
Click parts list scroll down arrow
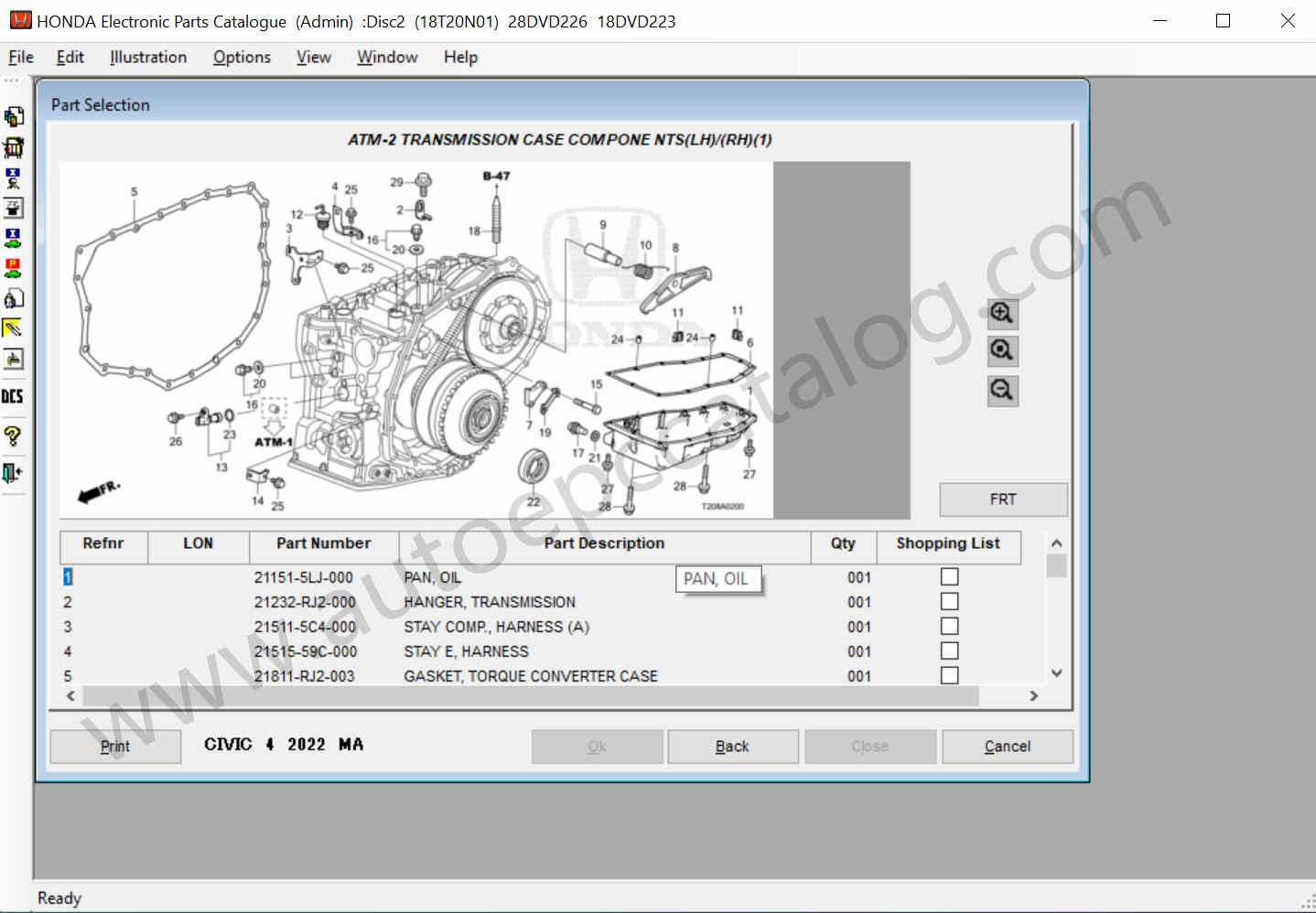point(1056,673)
